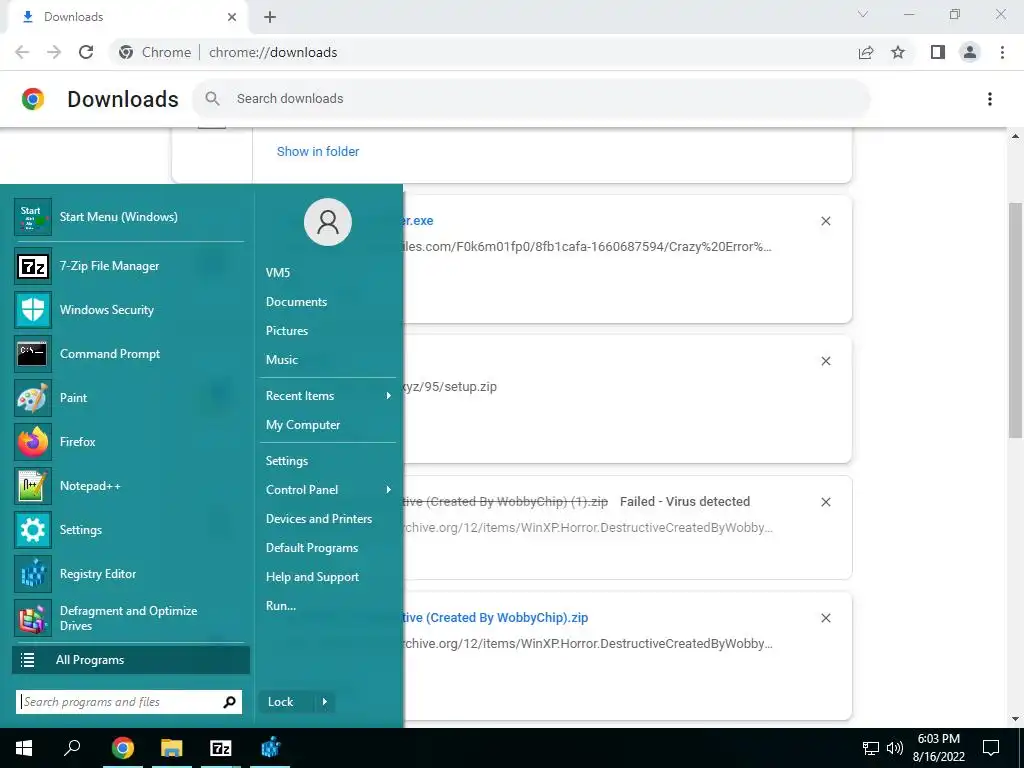Open Command Prompt in start menu
This screenshot has height=768, width=1024.
pyautogui.click(x=129, y=353)
